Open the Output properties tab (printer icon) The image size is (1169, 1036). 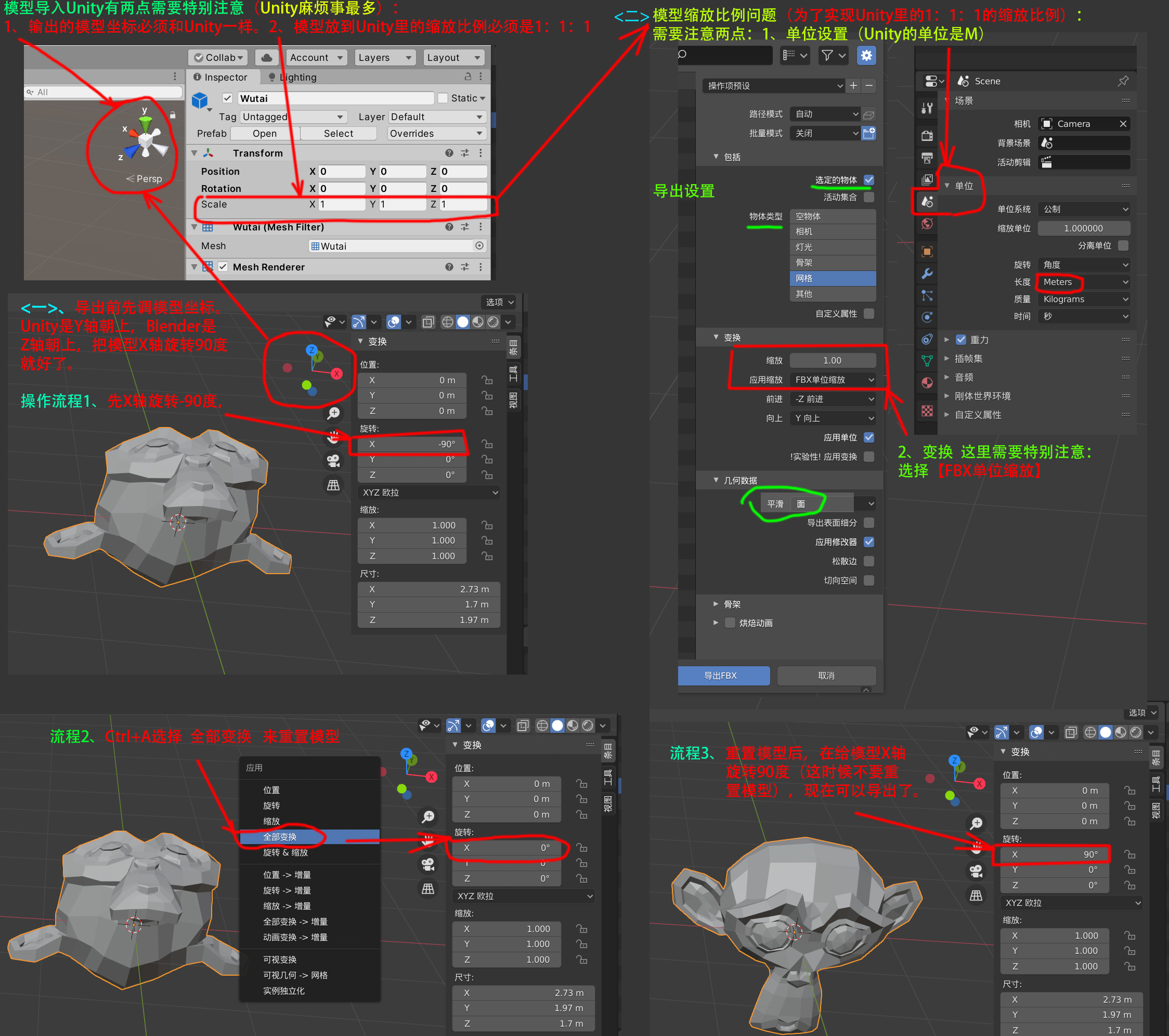tap(927, 158)
